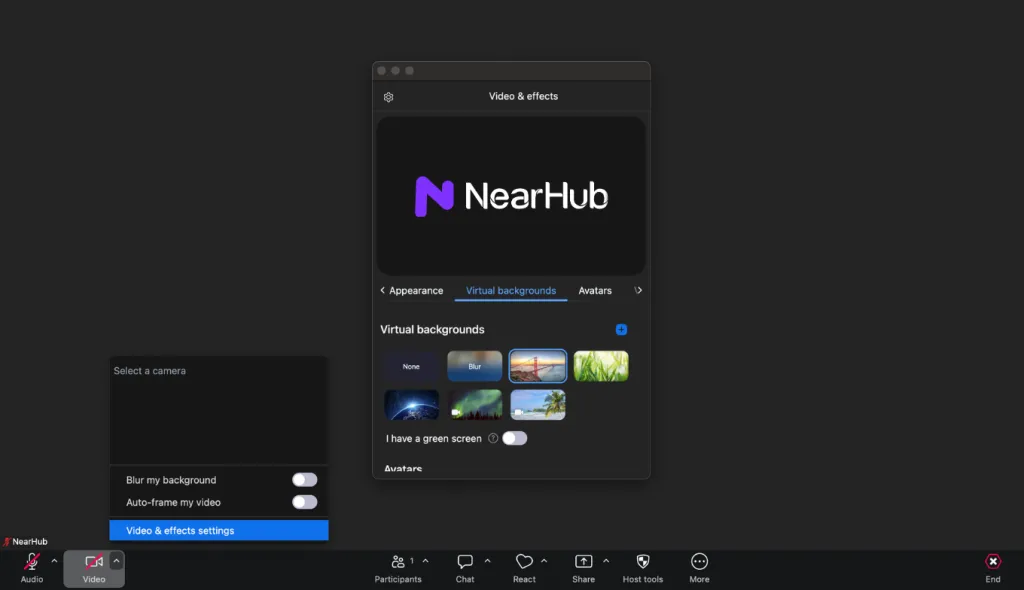Start video with the Video camera icon
This screenshot has height=590, width=1024.
(x=94, y=561)
